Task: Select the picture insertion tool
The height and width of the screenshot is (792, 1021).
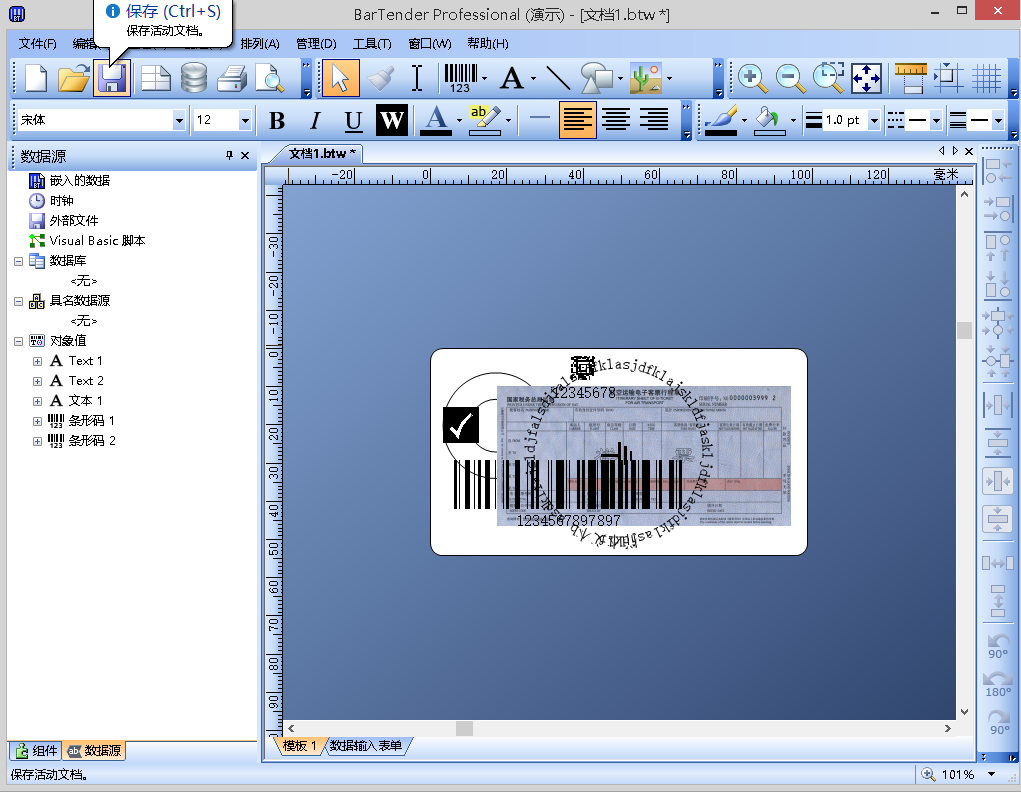Action: 646,78
